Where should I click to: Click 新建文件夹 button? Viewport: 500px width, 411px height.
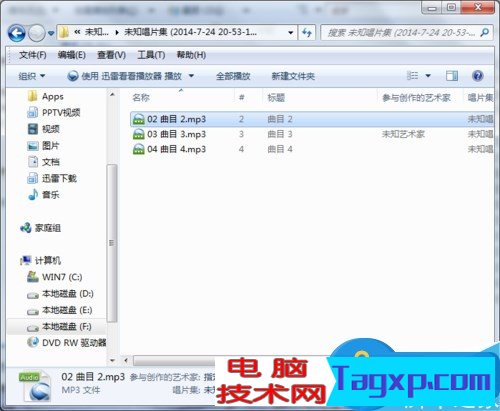[293, 76]
